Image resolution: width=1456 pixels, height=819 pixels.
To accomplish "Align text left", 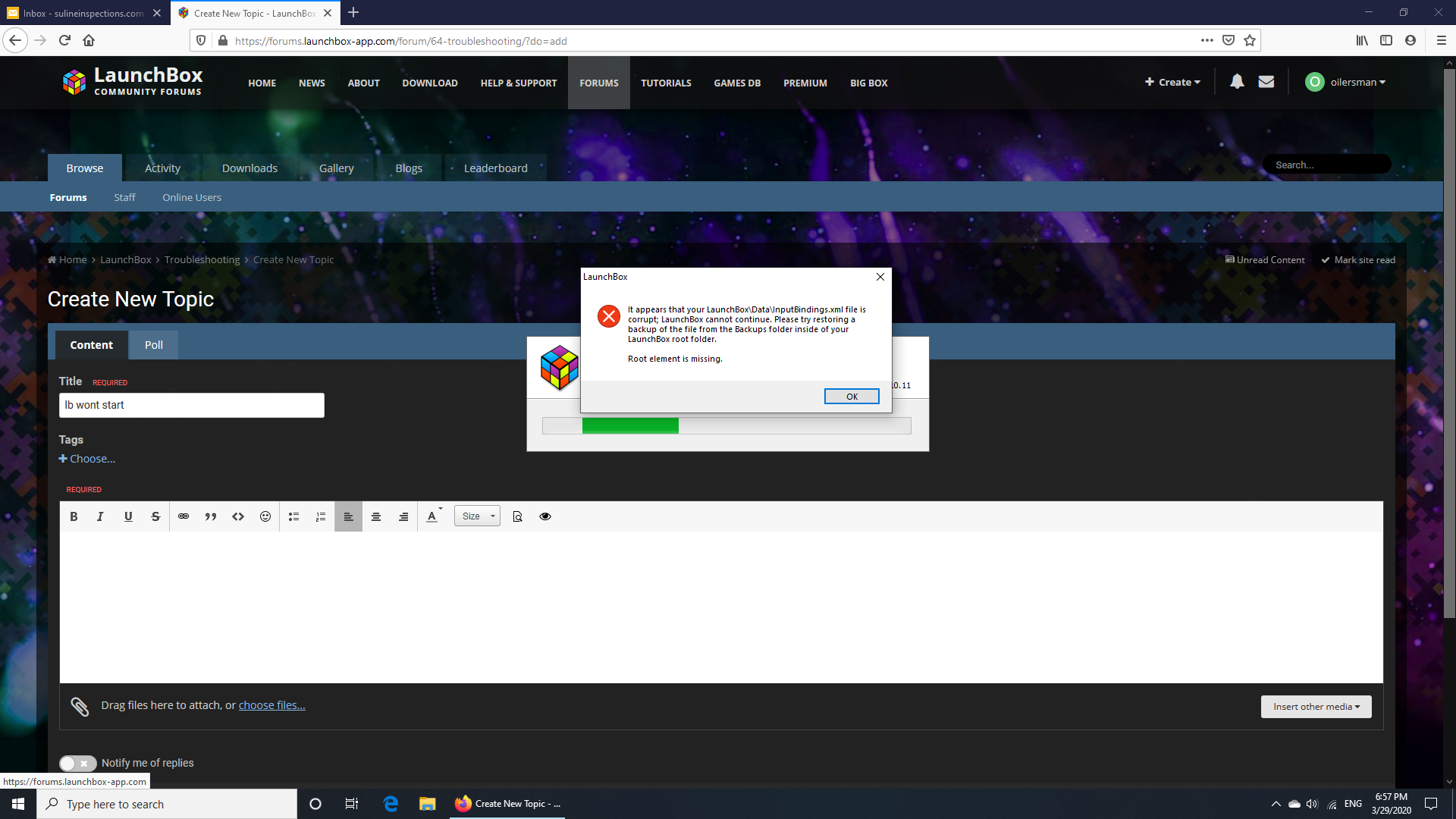I will (x=349, y=516).
